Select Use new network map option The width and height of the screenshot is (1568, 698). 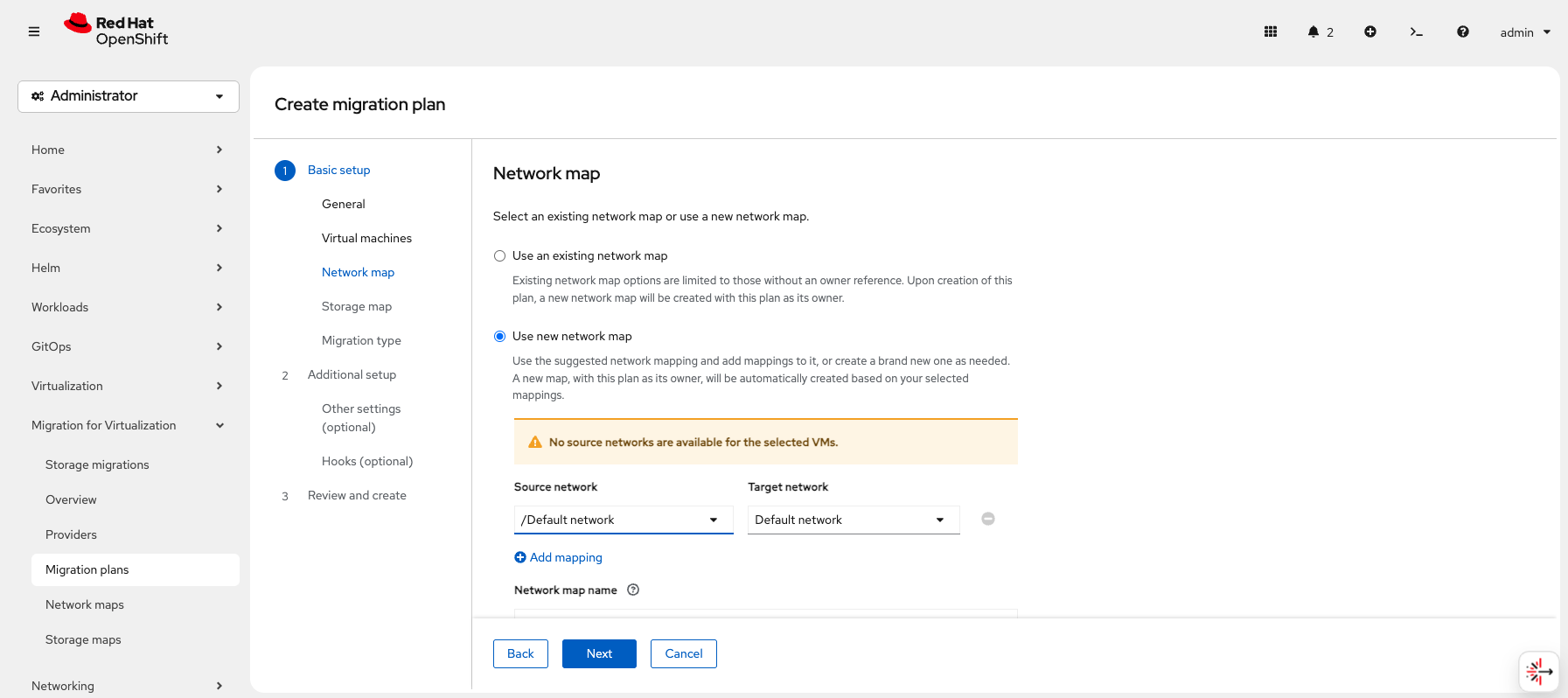click(x=500, y=337)
